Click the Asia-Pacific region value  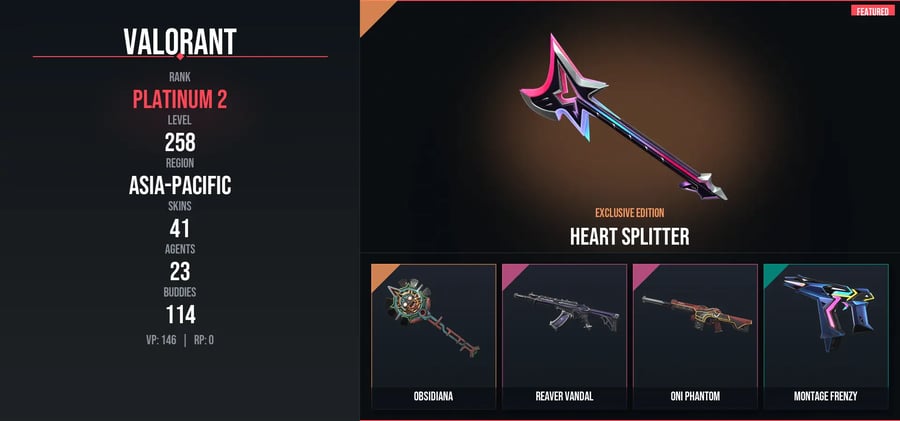[x=180, y=185]
